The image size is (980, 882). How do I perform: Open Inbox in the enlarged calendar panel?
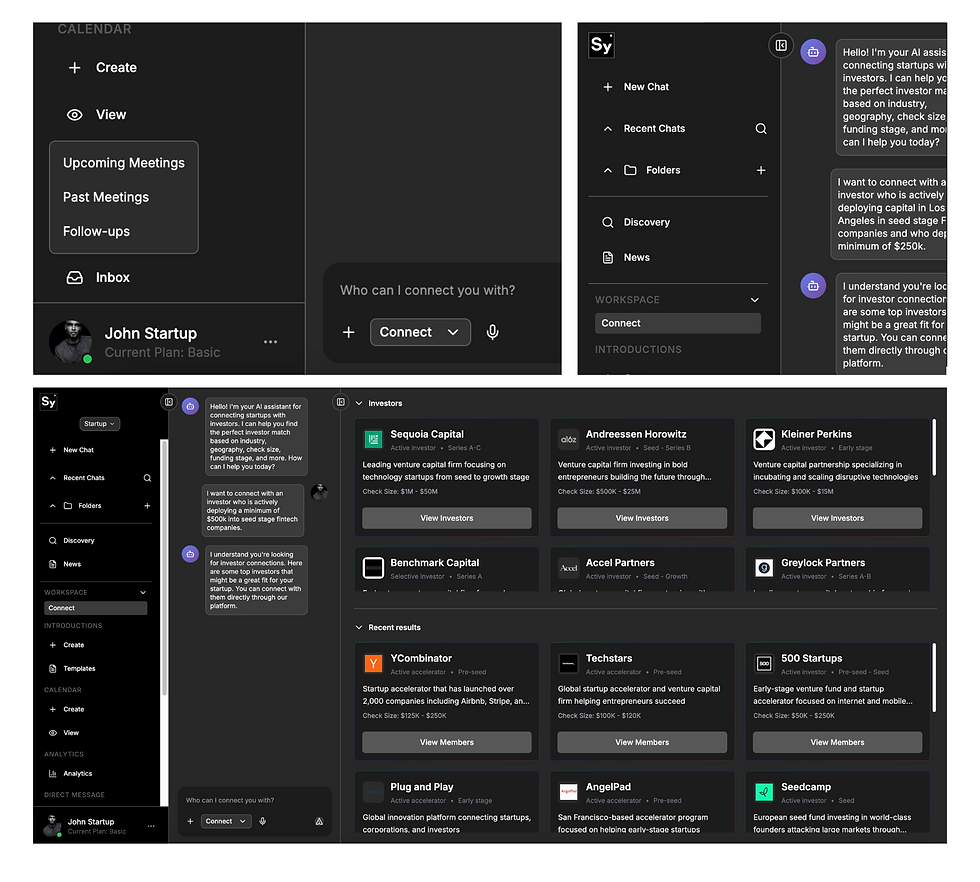(99, 278)
